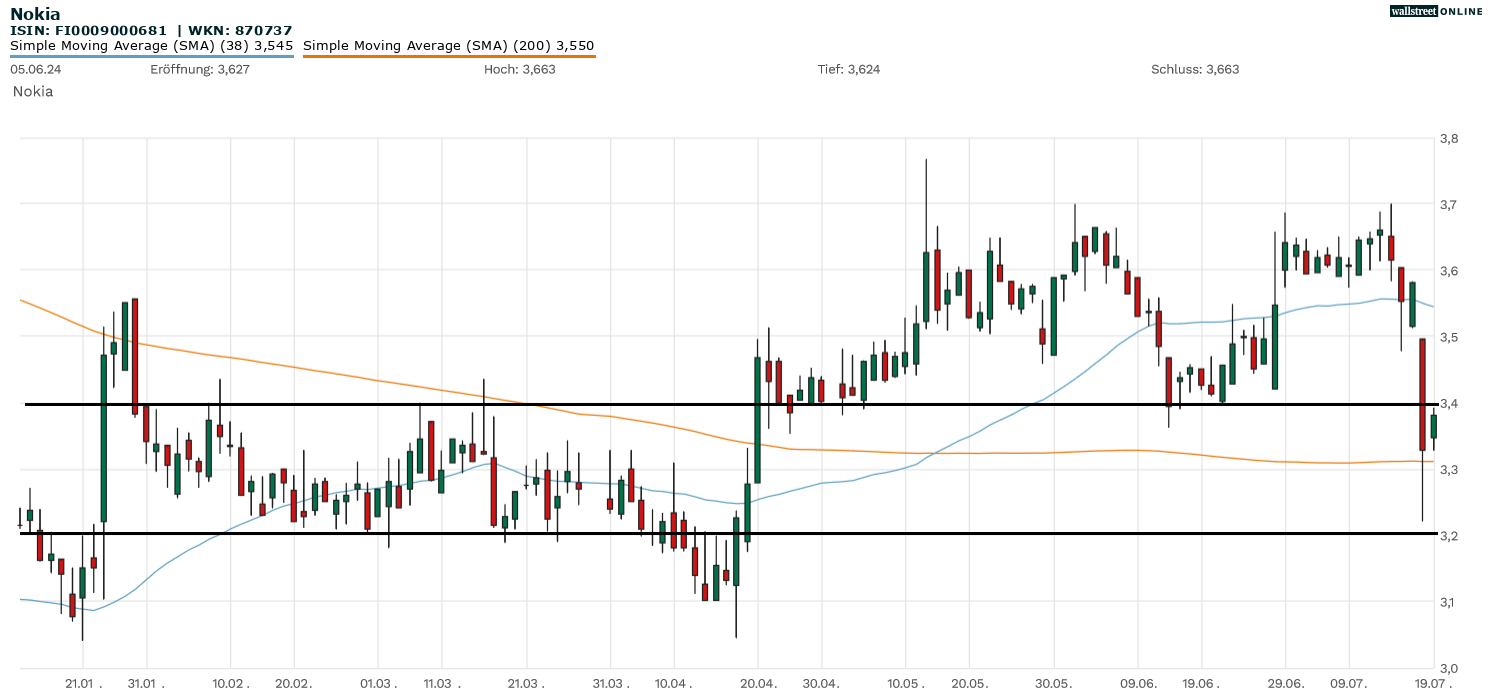Click the 3,0 price axis label
The width and height of the screenshot is (1490, 689).
pyautogui.click(x=1447, y=668)
